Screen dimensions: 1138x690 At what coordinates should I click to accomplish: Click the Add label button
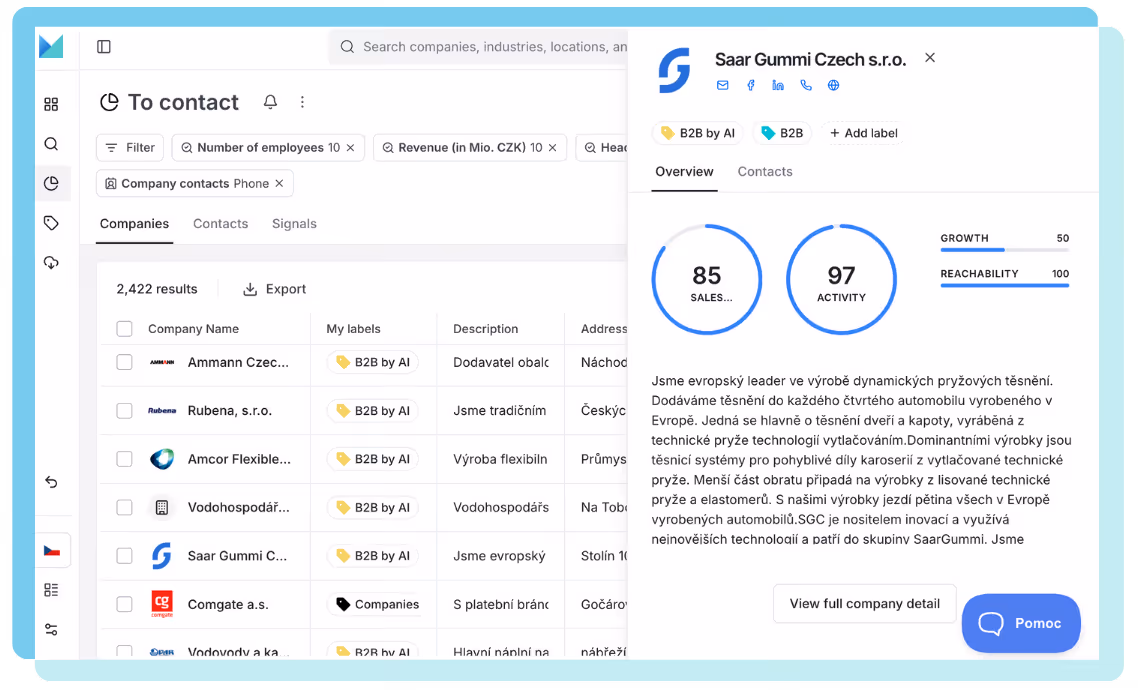click(864, 133)
